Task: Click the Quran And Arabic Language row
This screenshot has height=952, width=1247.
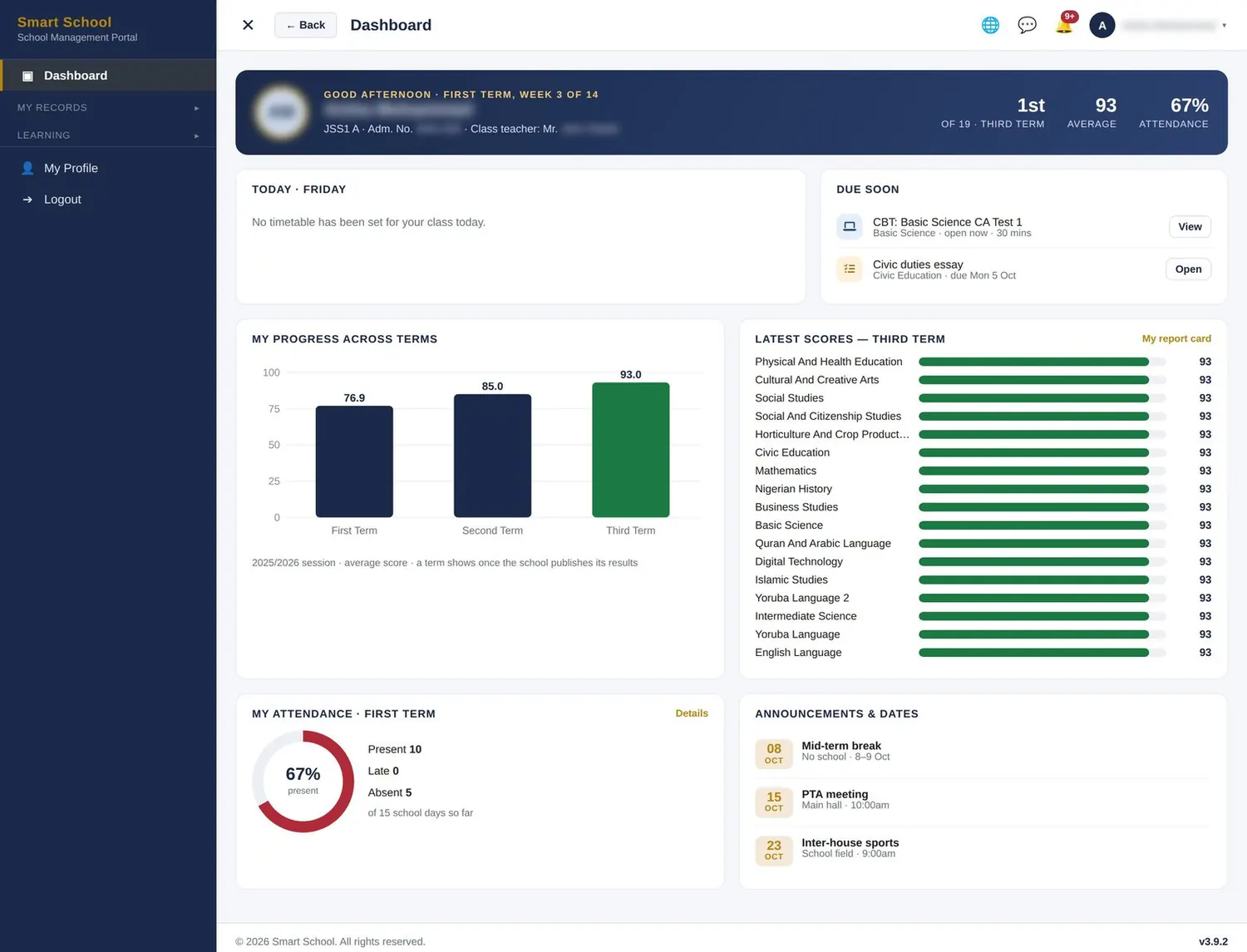Action: [x=983, y=543]
